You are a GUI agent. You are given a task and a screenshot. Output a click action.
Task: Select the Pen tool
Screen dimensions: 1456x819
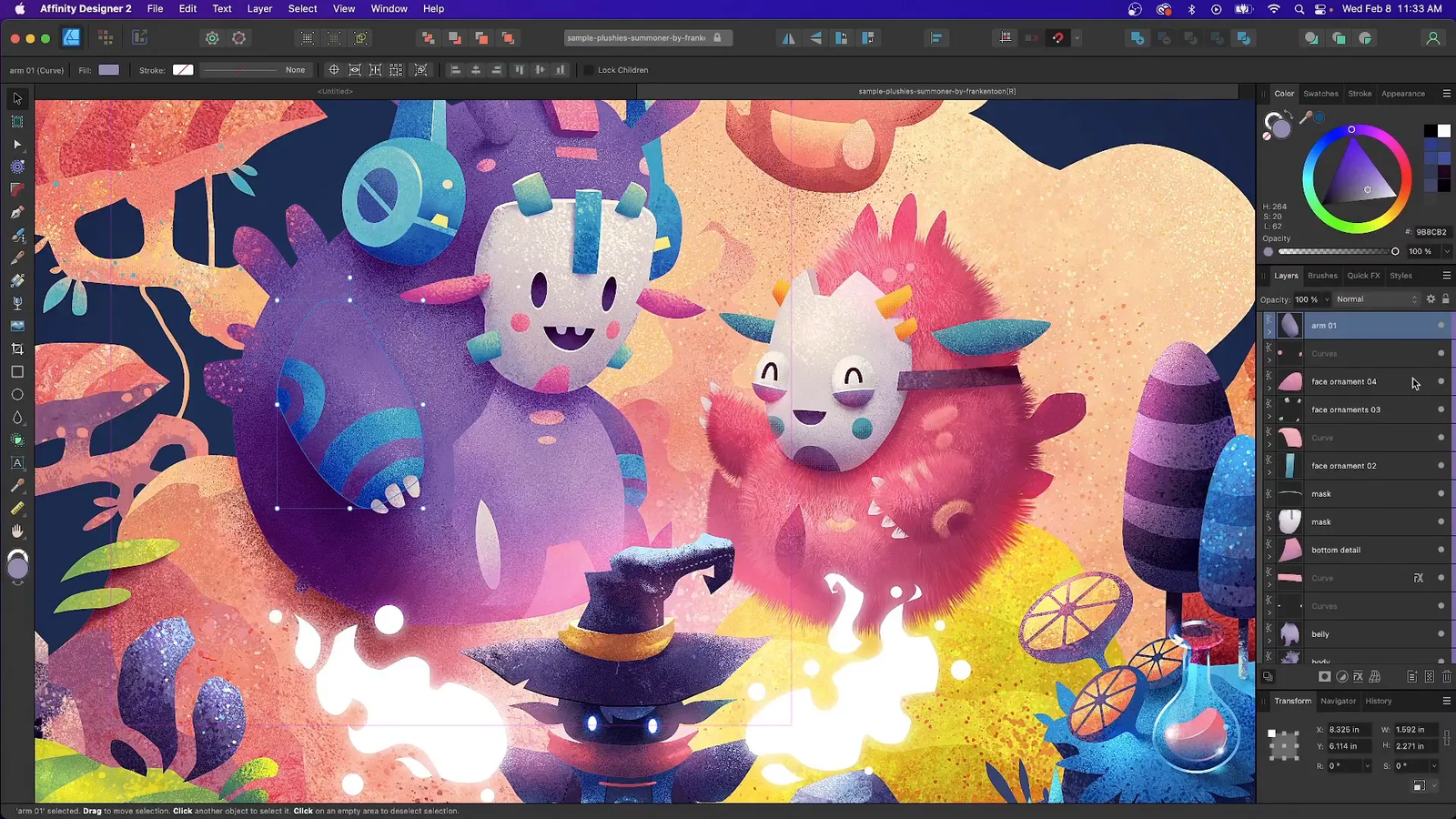[16, 212]
